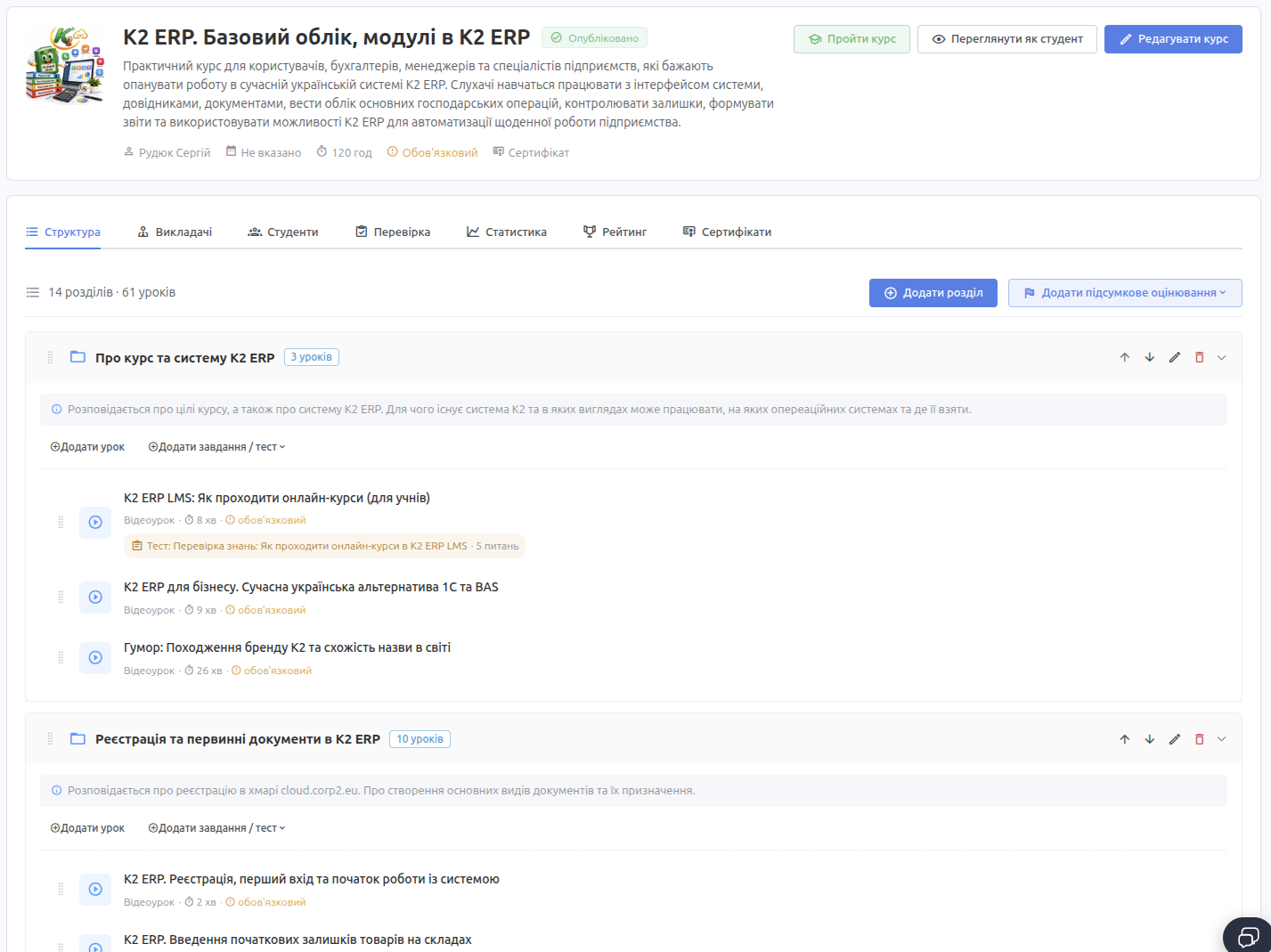
Task: Edit 'Реєстрація та первинні документи' section with pencil
Action: pyautogui.click(x=1175, y=739)
